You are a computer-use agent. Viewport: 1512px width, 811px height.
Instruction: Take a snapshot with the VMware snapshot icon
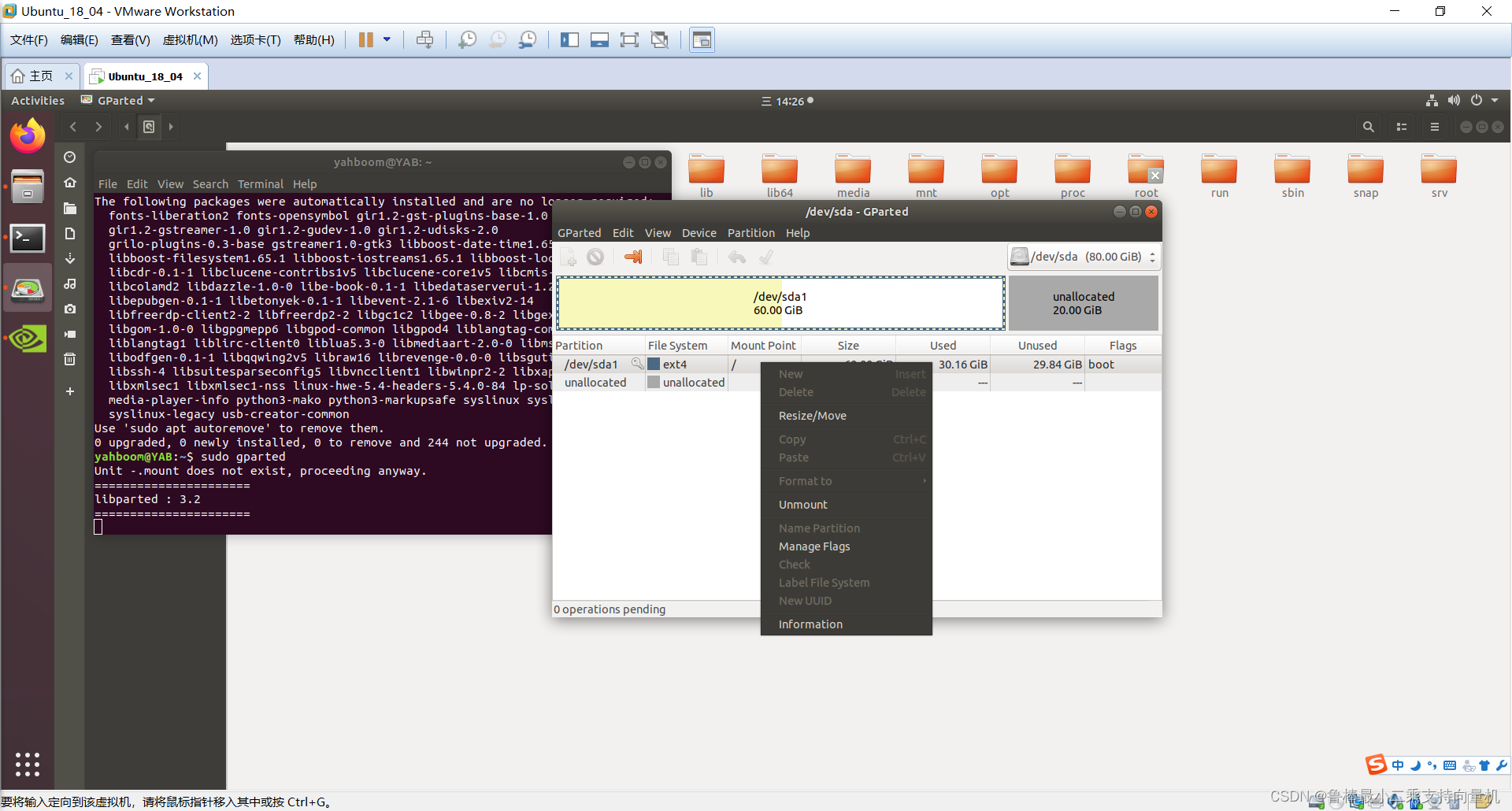467,40
